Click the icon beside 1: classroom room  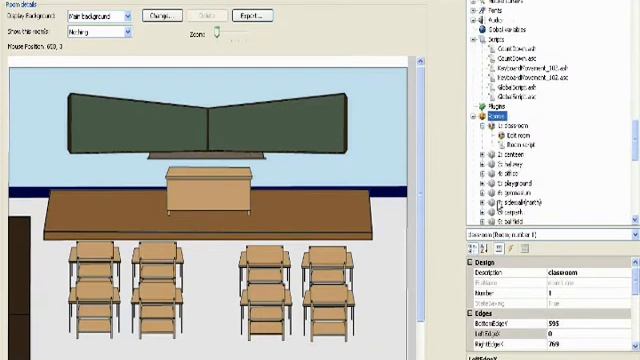pyautogui.click(x=492, y=126)
